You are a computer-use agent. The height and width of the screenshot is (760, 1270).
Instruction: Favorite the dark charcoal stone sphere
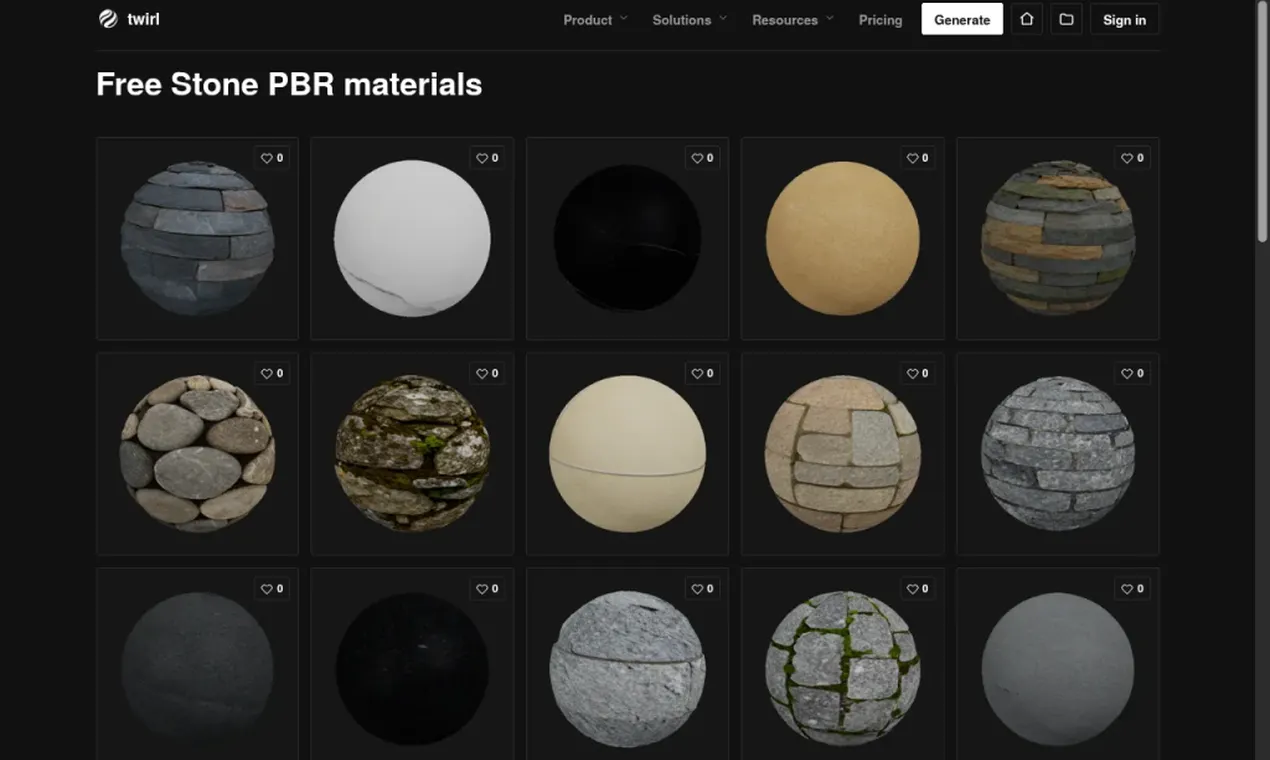[x=272, y=589]
